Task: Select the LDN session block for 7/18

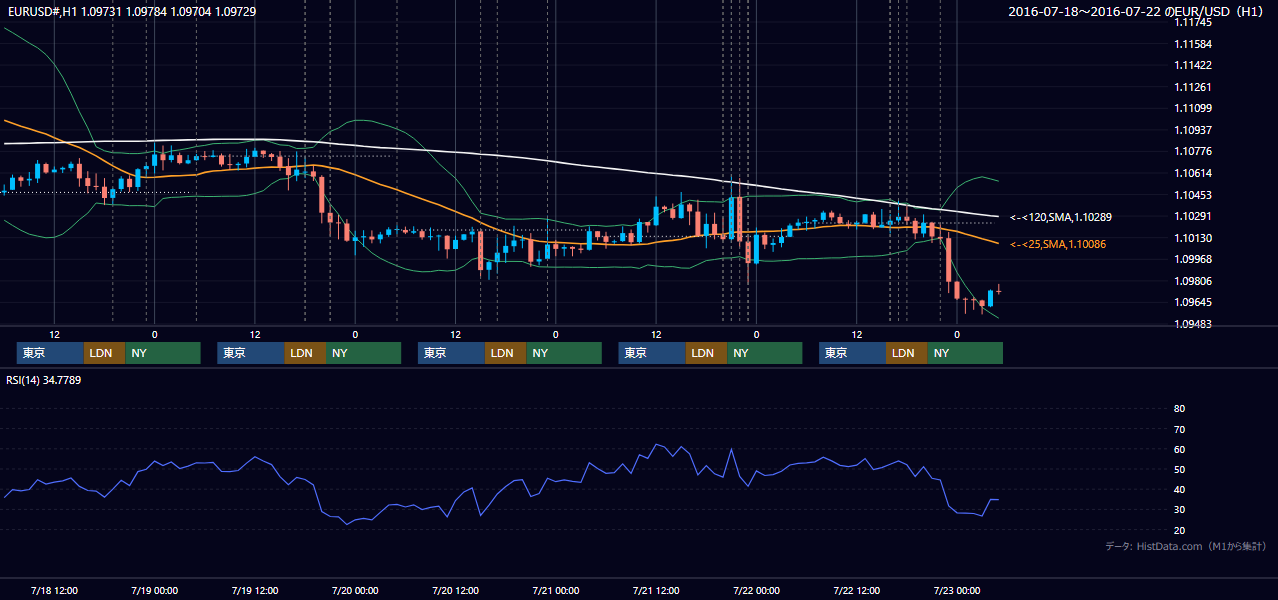Action: point(104,353)
